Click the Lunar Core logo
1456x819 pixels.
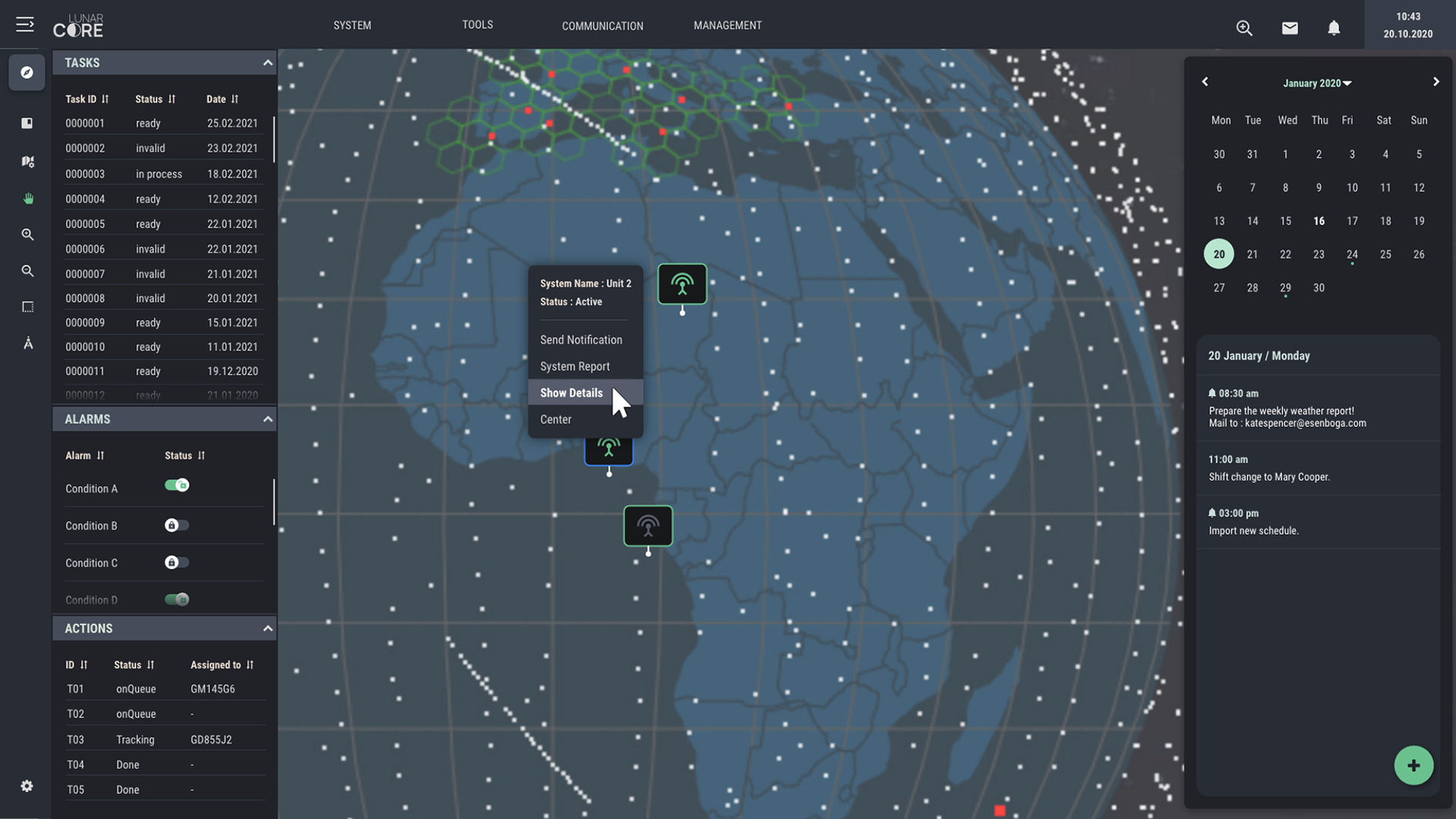pos(78,26)
